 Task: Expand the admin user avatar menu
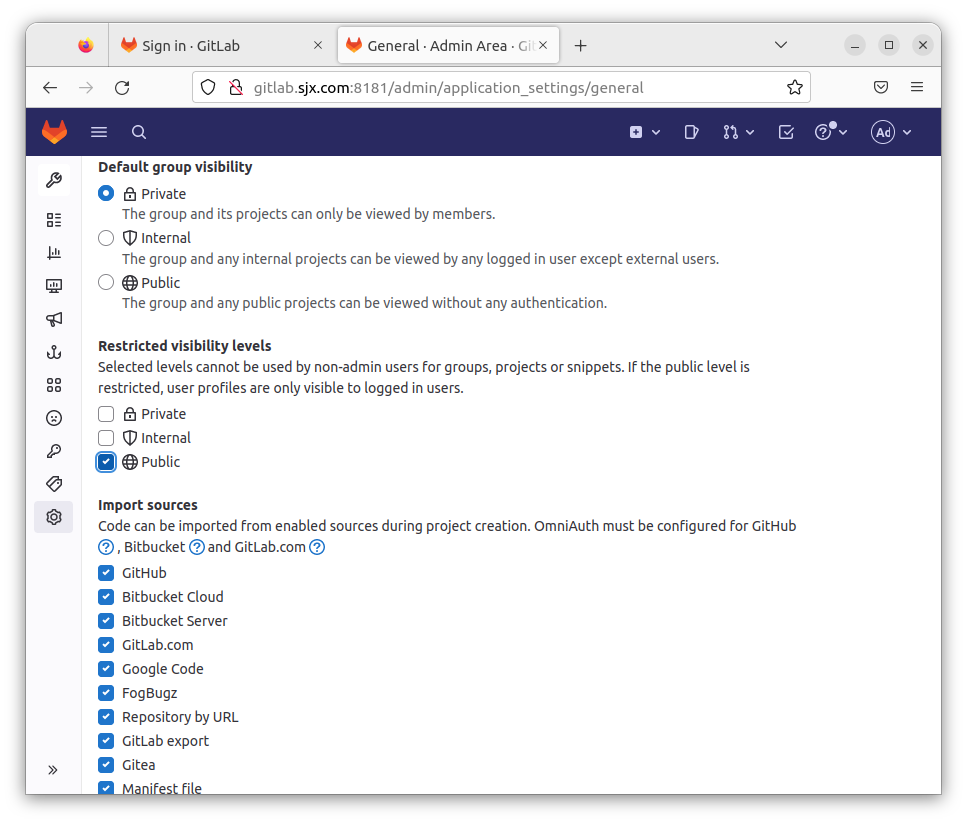point(891,132)
